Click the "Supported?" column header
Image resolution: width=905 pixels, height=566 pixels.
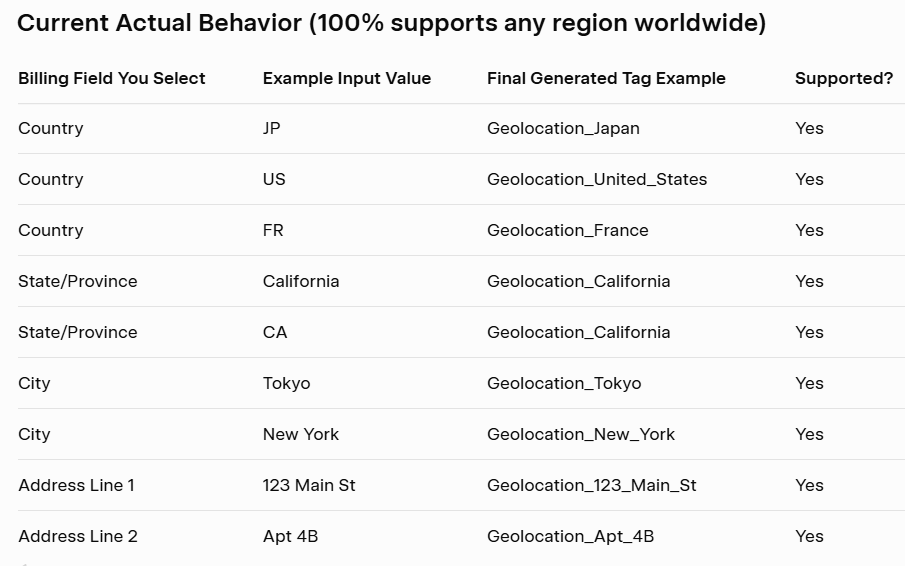click(x=844, y=78)
